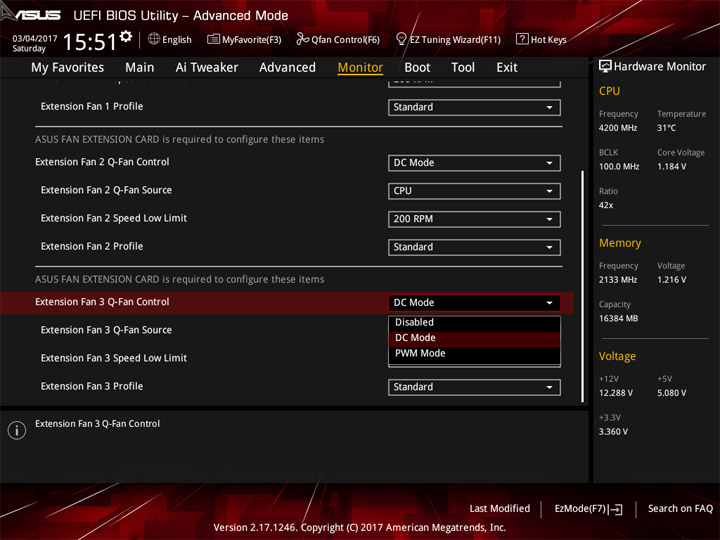720x540 pixels.
Task: Click the info icon in the help area
Action: (x=17, y=430)
